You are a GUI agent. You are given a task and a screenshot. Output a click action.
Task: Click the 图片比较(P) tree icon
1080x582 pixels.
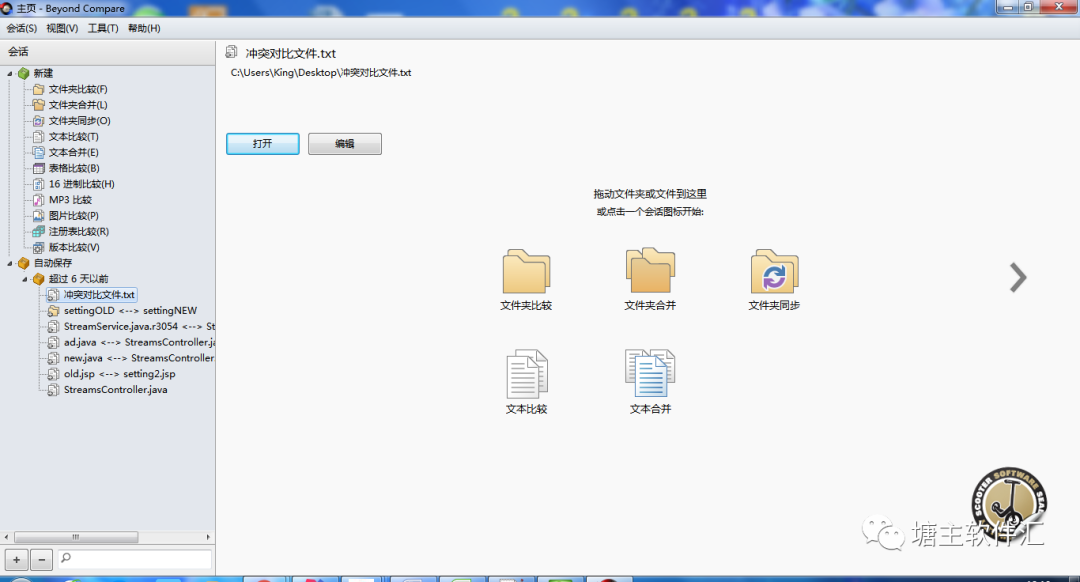(x=39, y=216)
